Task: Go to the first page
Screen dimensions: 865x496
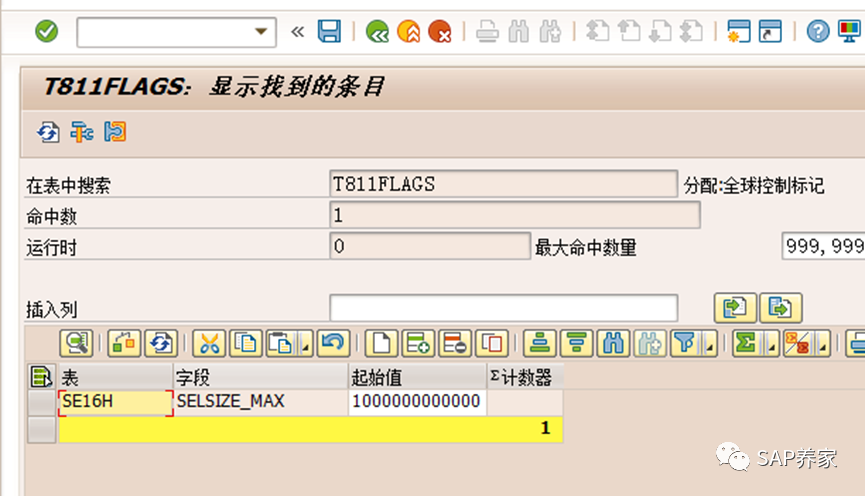Action: [597, 31]
